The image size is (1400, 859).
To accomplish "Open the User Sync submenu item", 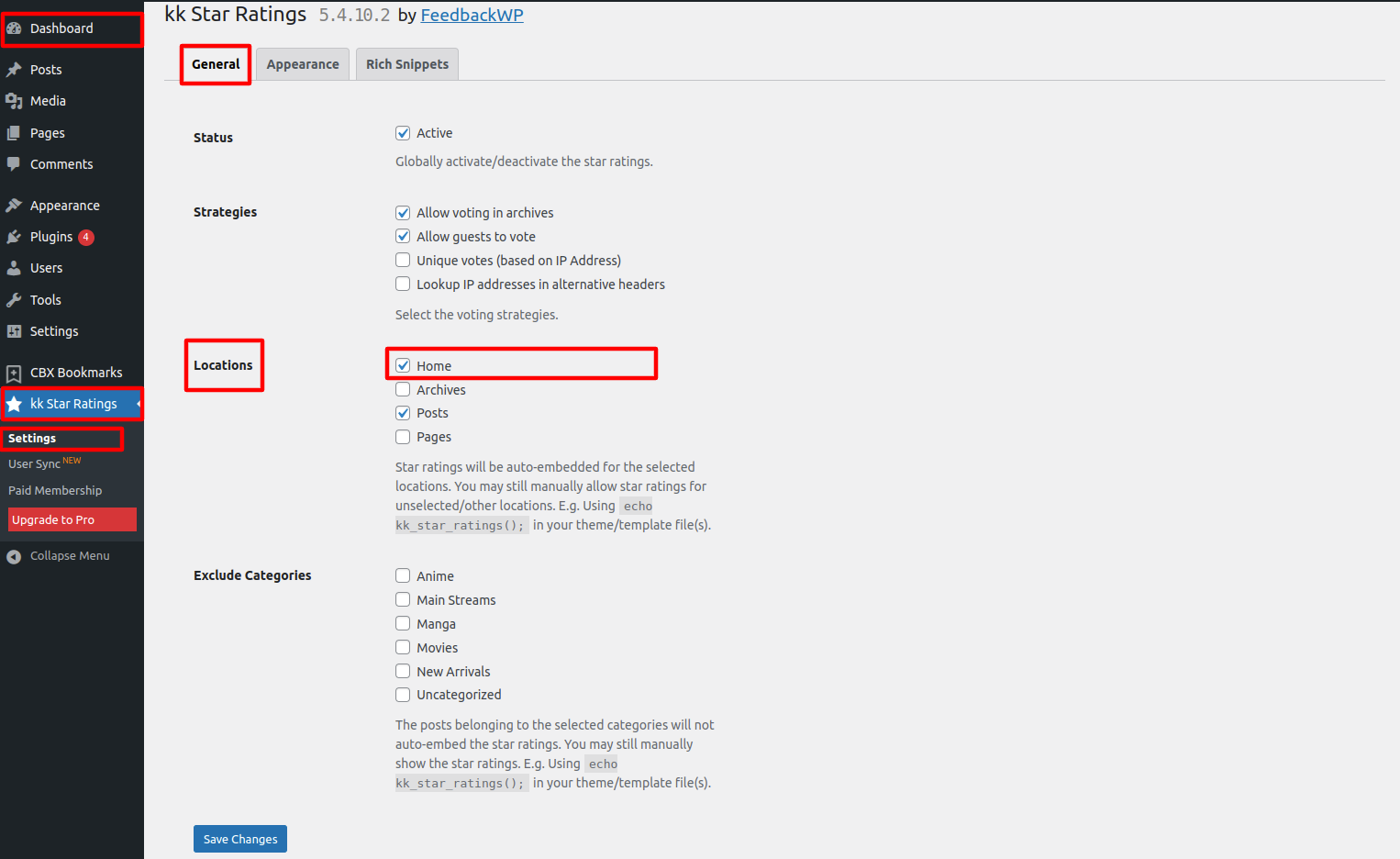I will click(x=35, y=464).
